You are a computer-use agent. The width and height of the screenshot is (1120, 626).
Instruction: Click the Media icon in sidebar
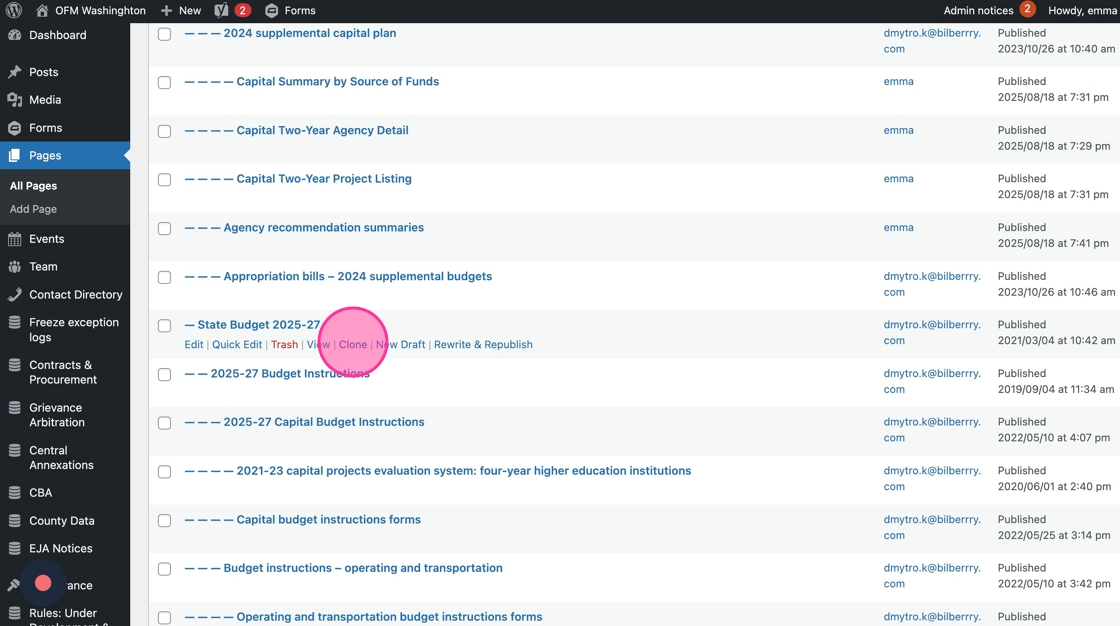point(14,100)
